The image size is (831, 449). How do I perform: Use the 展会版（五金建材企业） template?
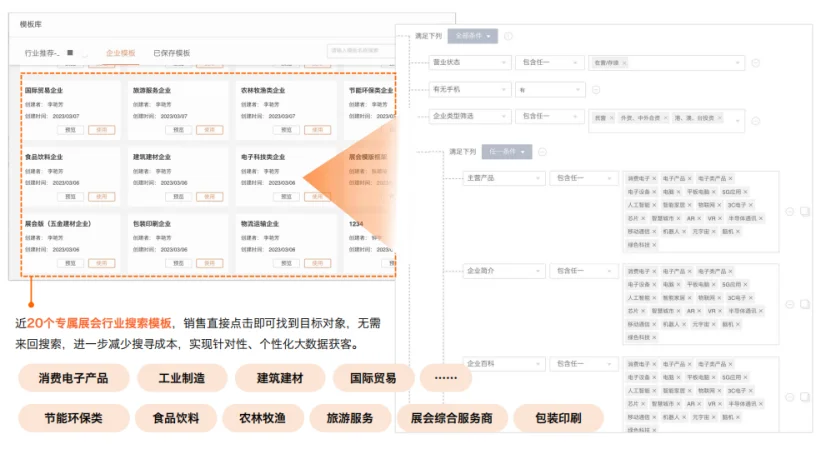pyautogui.click(x=102, y=263)
